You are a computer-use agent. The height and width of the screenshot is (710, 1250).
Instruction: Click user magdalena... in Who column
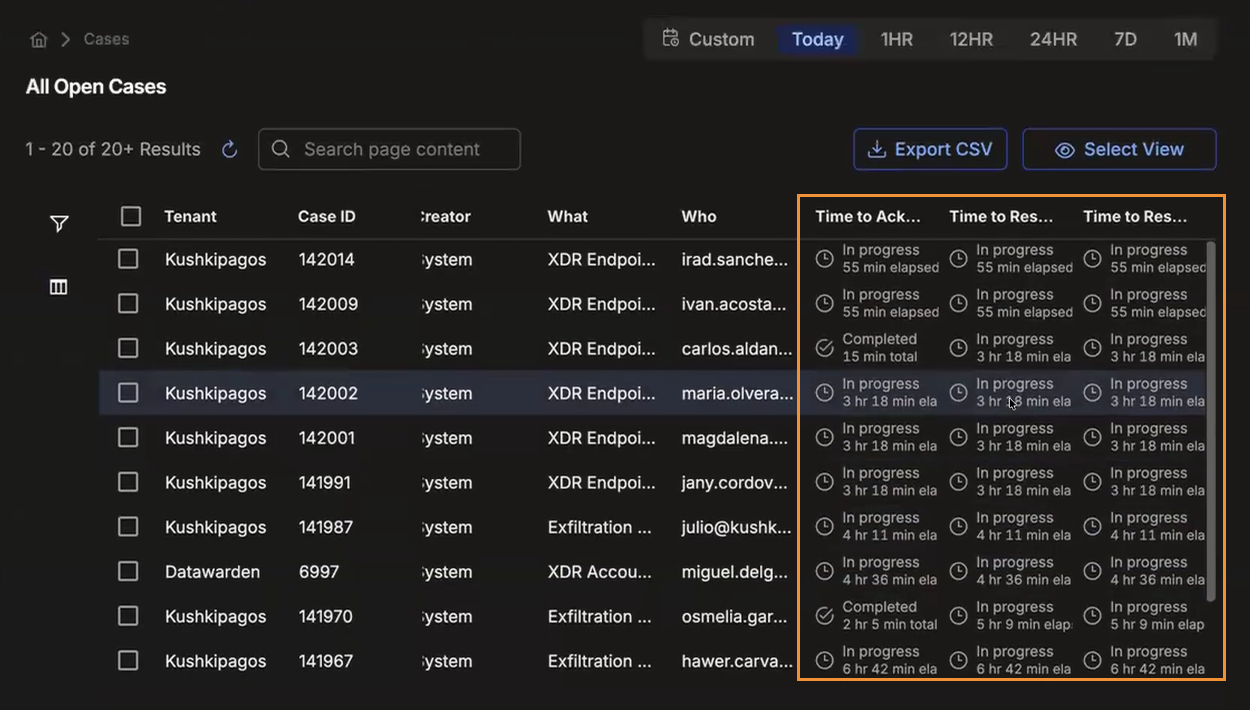(735, 437)
